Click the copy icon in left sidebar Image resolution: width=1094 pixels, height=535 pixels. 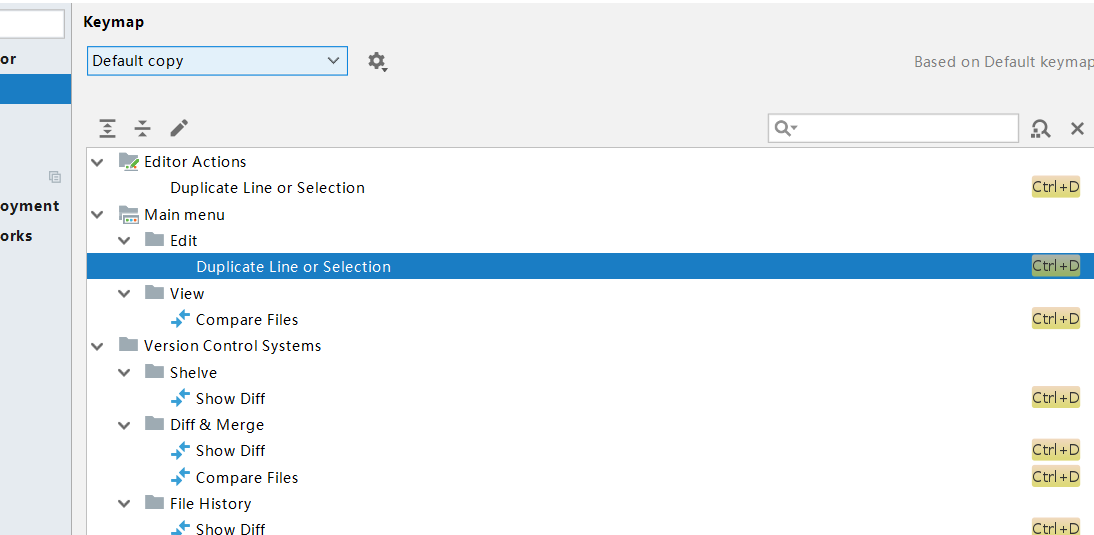click(x=55, y=177)
